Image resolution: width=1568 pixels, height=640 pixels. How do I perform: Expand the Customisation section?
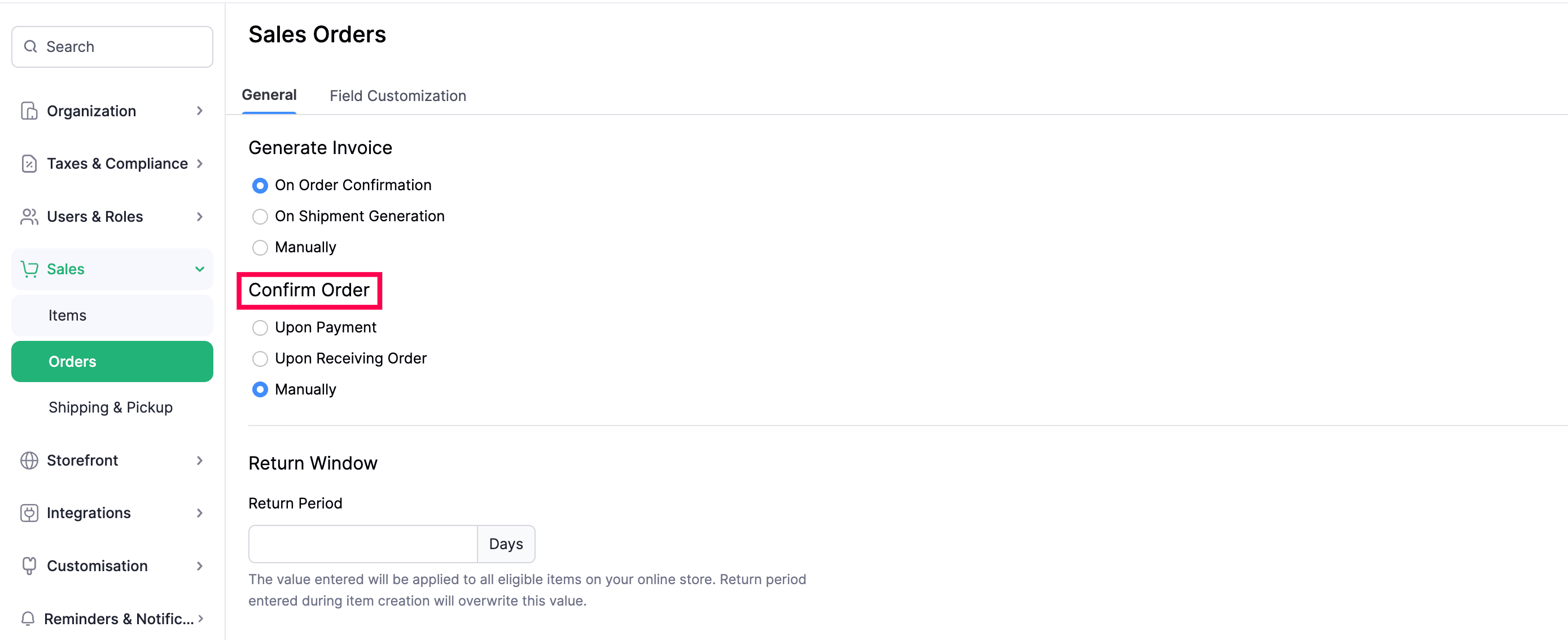click(199, 566)
